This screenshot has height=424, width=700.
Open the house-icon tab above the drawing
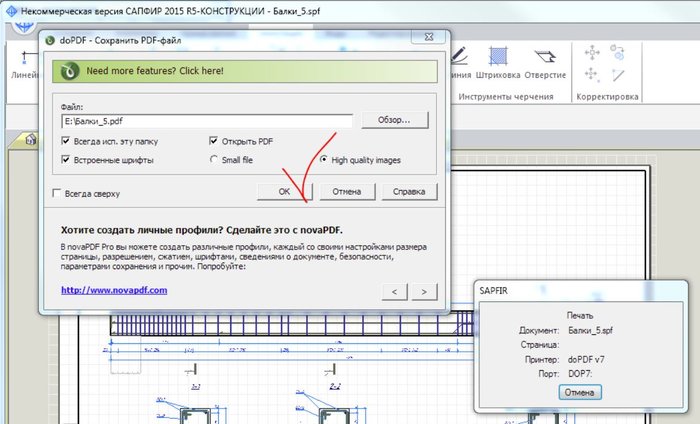click(30, 139)
